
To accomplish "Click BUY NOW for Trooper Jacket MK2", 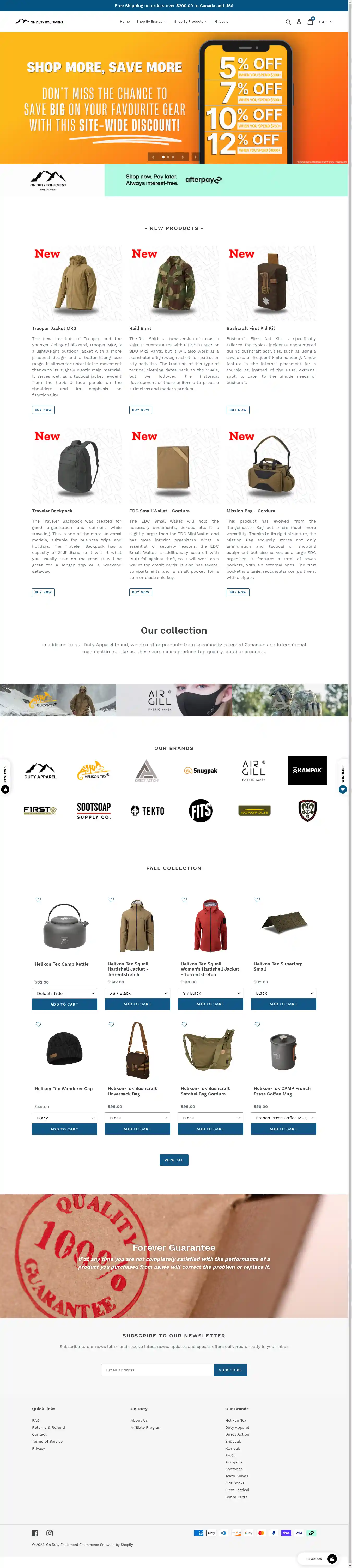I will pos(43,410).
